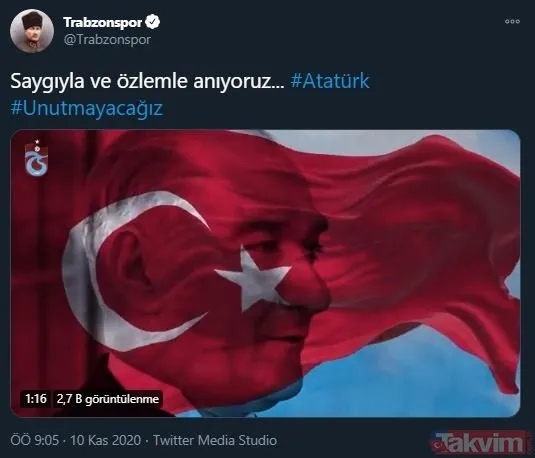Click the verified badge next to Trabzonspor

(153, 22)
